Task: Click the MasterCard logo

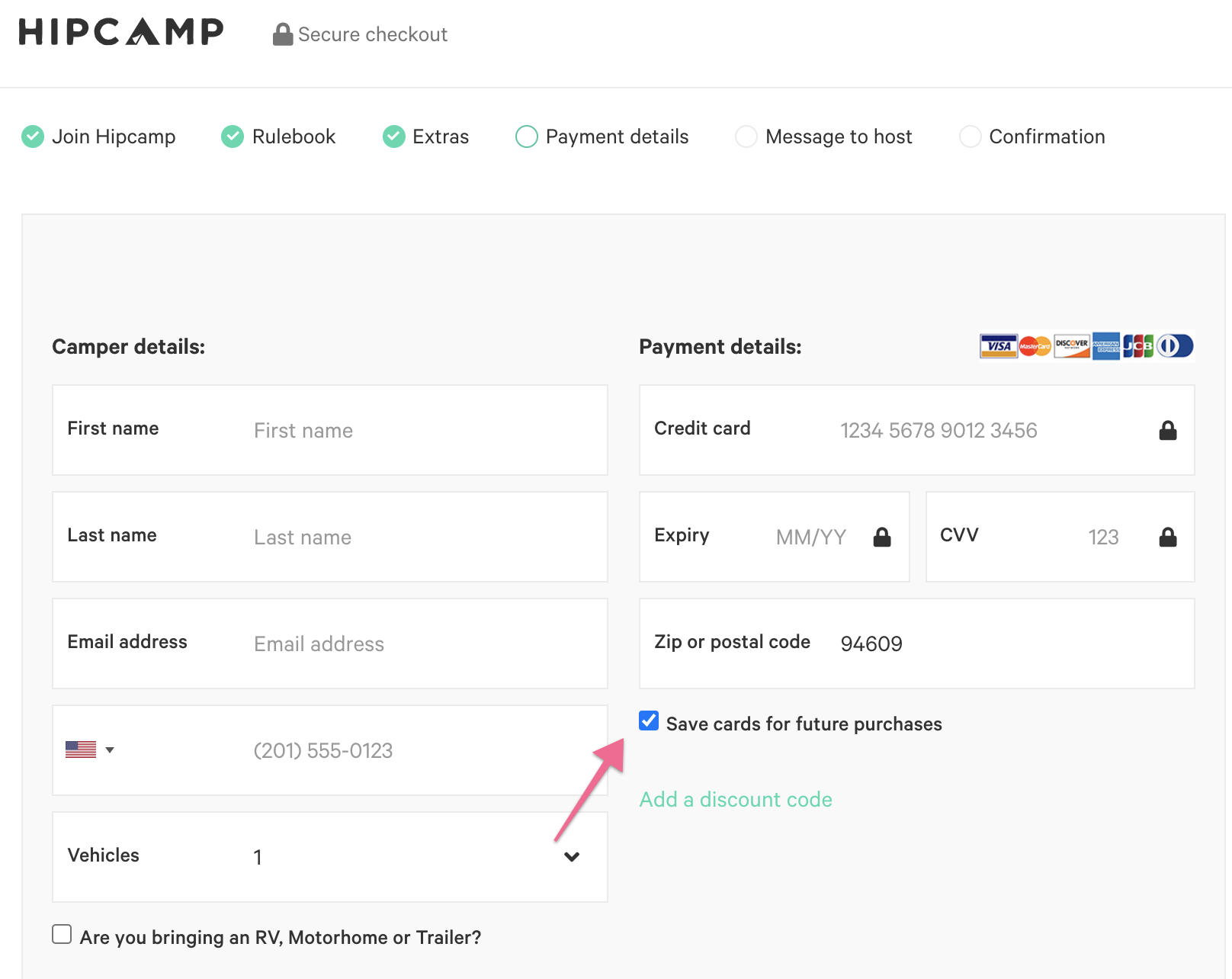Action: (x=1035, y=346)
